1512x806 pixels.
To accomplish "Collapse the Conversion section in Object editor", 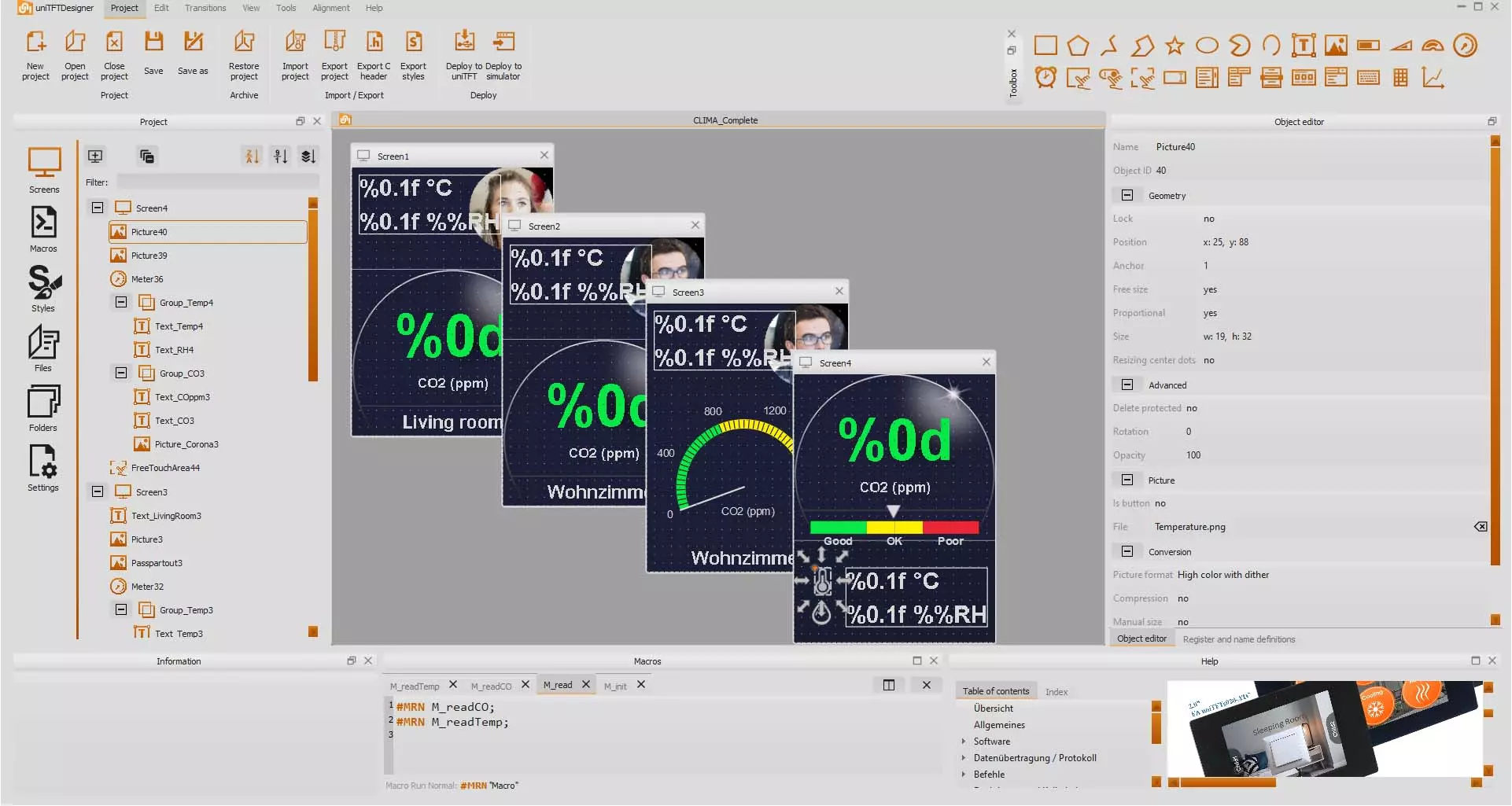I will point(1127,551).
